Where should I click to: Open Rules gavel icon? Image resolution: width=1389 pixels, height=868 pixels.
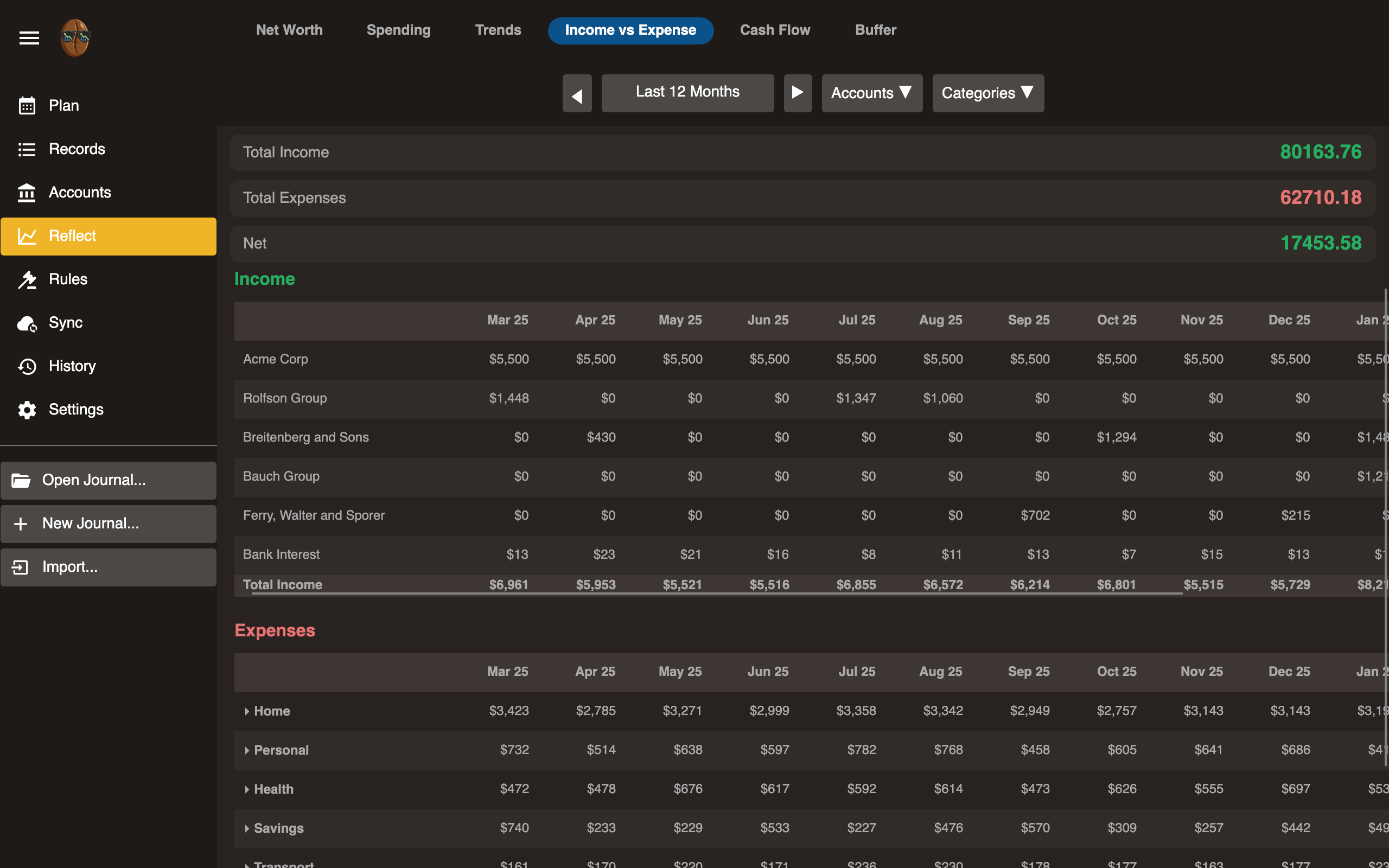[27, 279]
